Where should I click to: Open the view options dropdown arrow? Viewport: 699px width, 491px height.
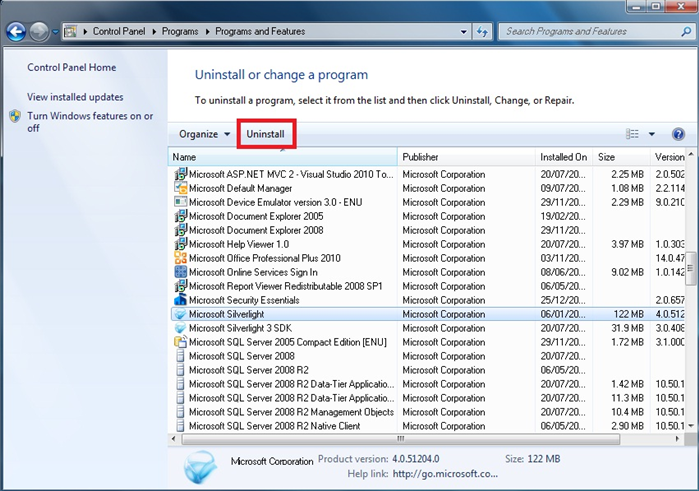pyautogui.click(x=651, y=134)
